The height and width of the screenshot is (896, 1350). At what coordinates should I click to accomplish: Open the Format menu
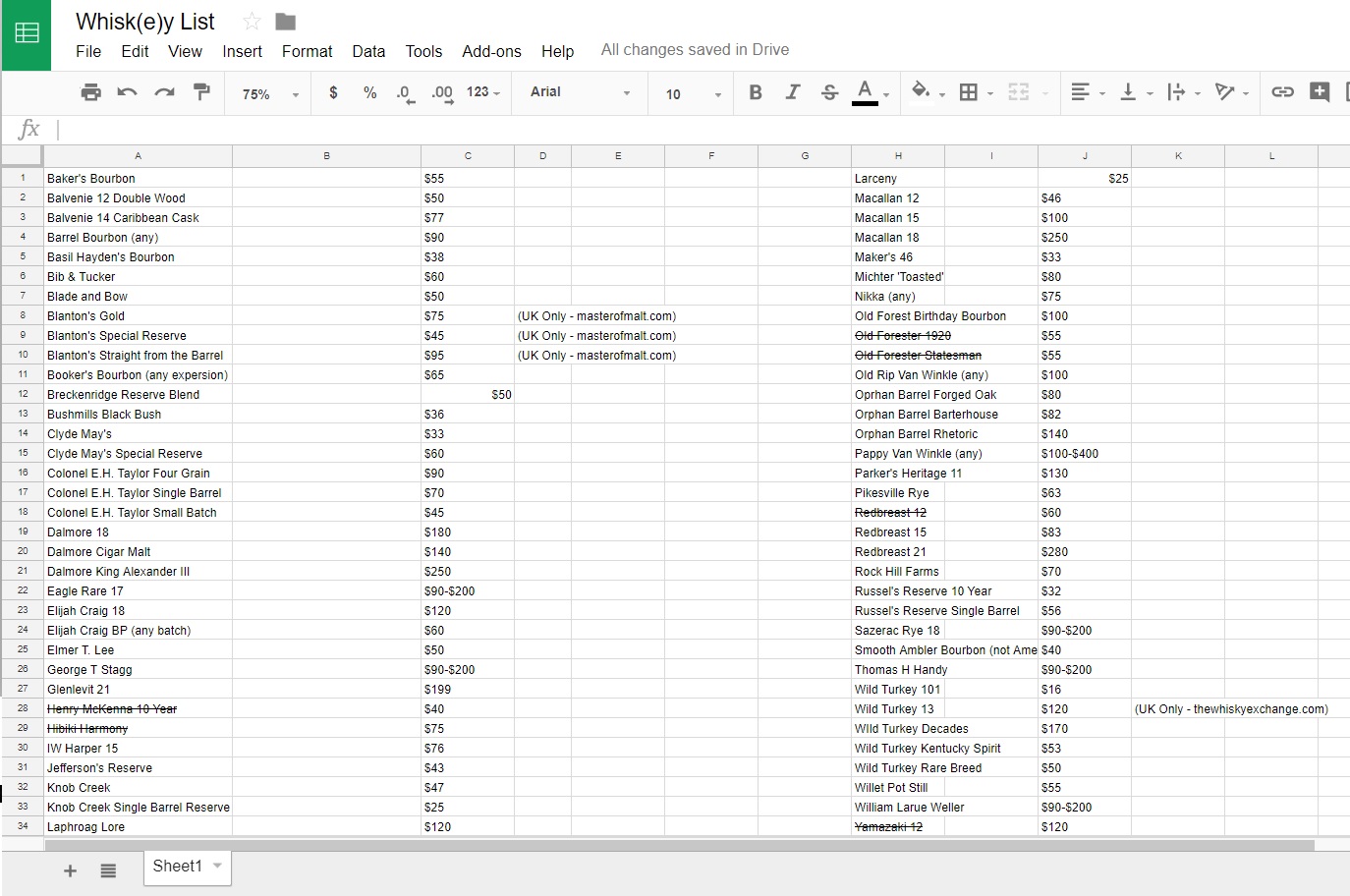pos(307,51)
